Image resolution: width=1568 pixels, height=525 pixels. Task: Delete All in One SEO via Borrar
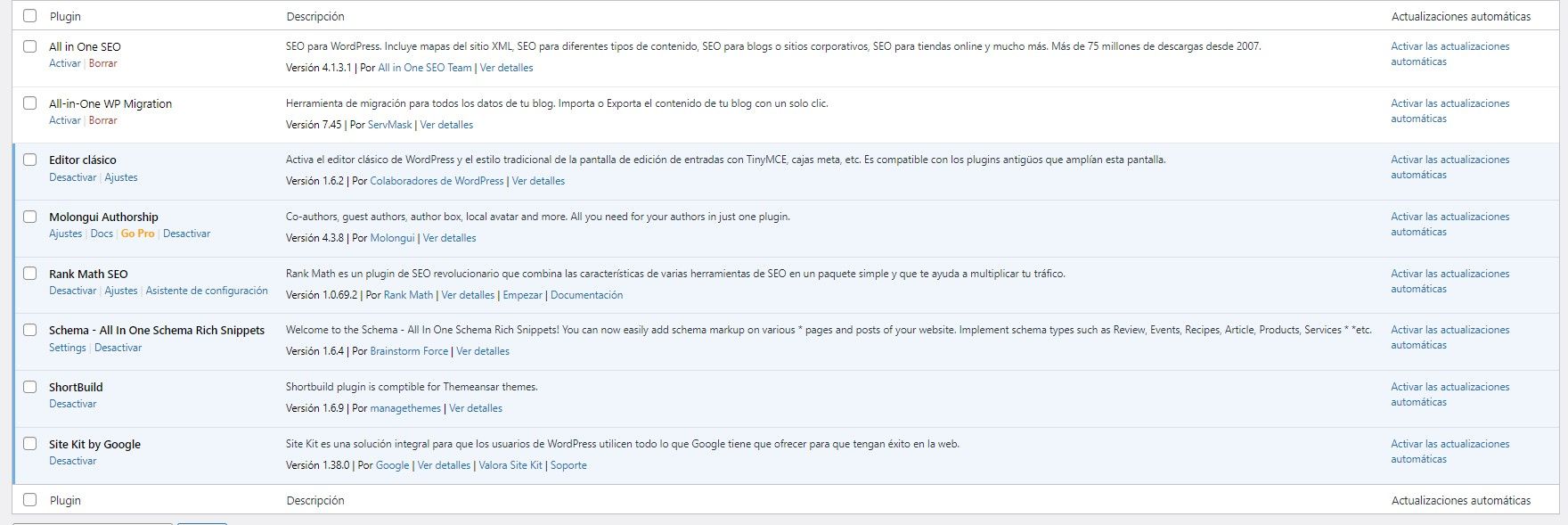tap(103, 63)
